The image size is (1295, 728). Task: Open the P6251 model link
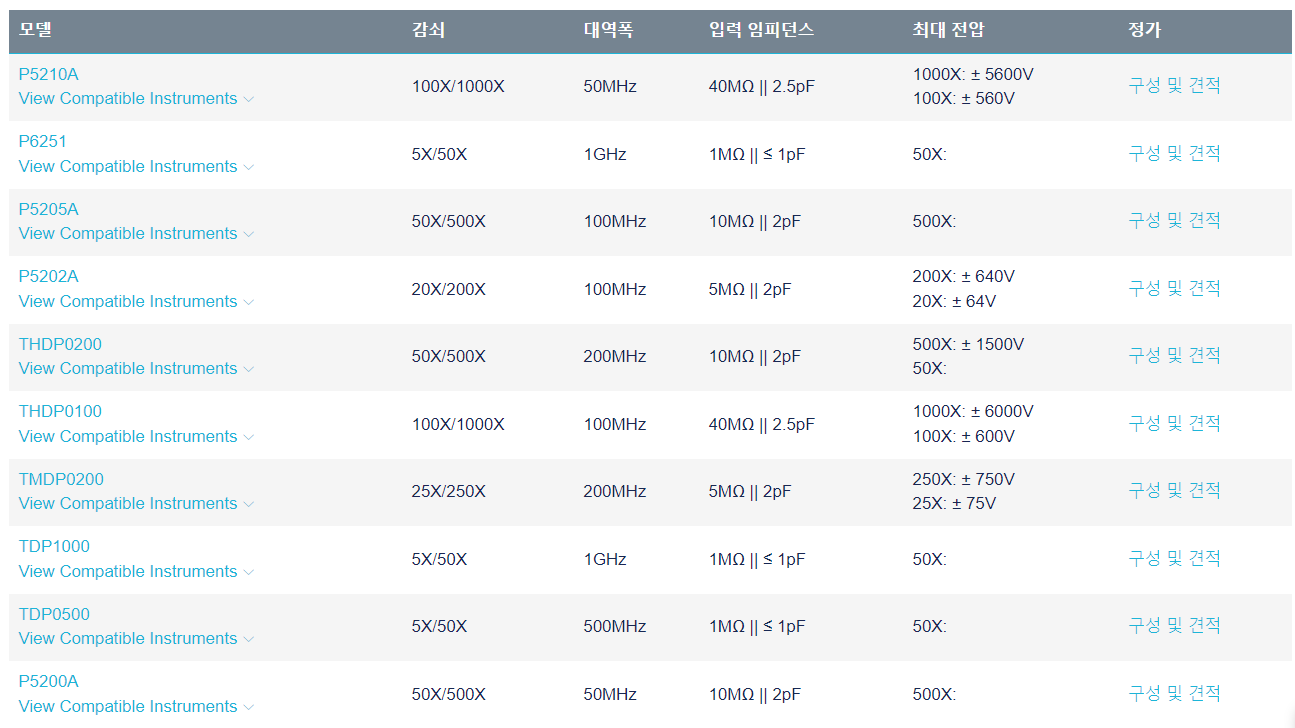tap(43, 141)
